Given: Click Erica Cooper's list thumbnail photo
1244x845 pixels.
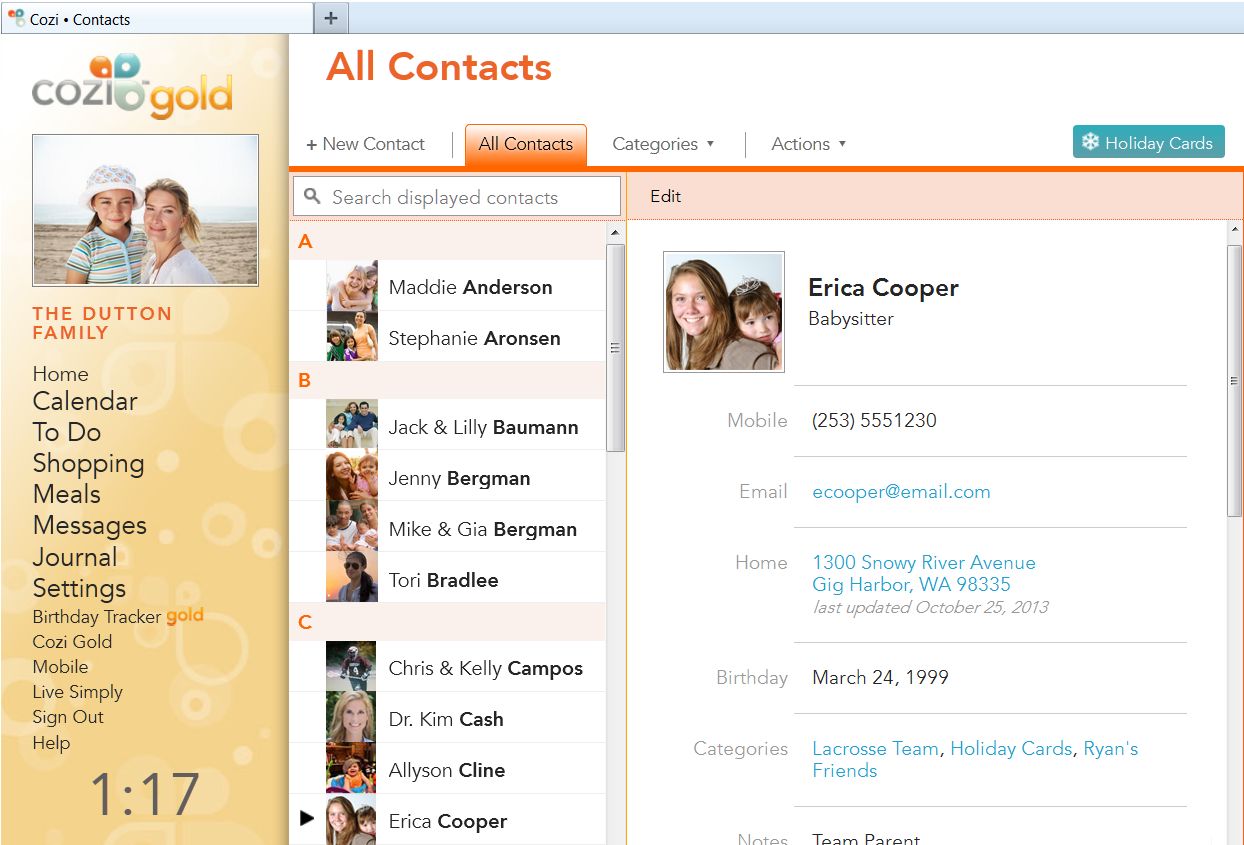Looking at the screenshot, I should coord(352,820).
